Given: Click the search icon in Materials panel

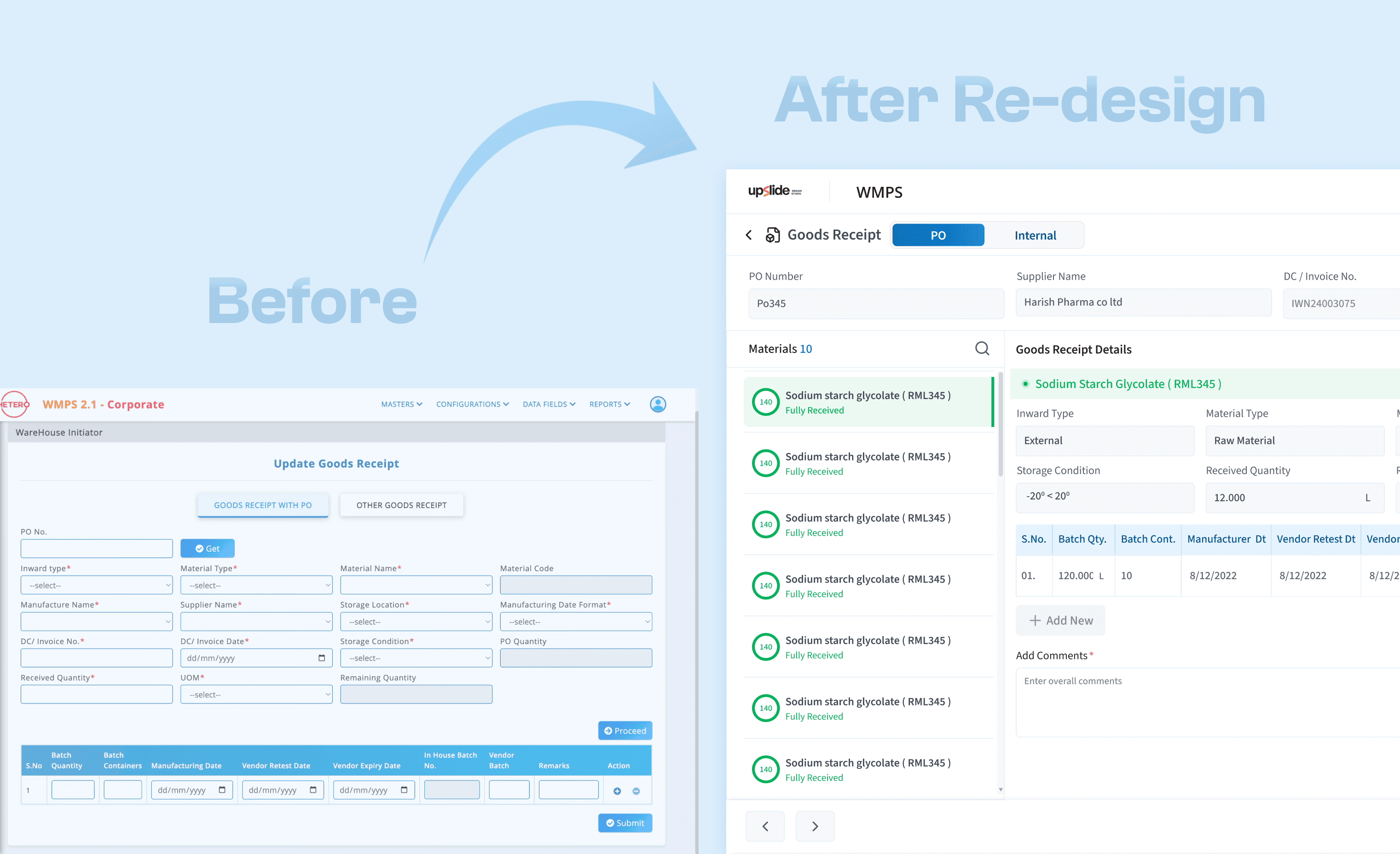Looking at the screenshot, I should [982, 348].
